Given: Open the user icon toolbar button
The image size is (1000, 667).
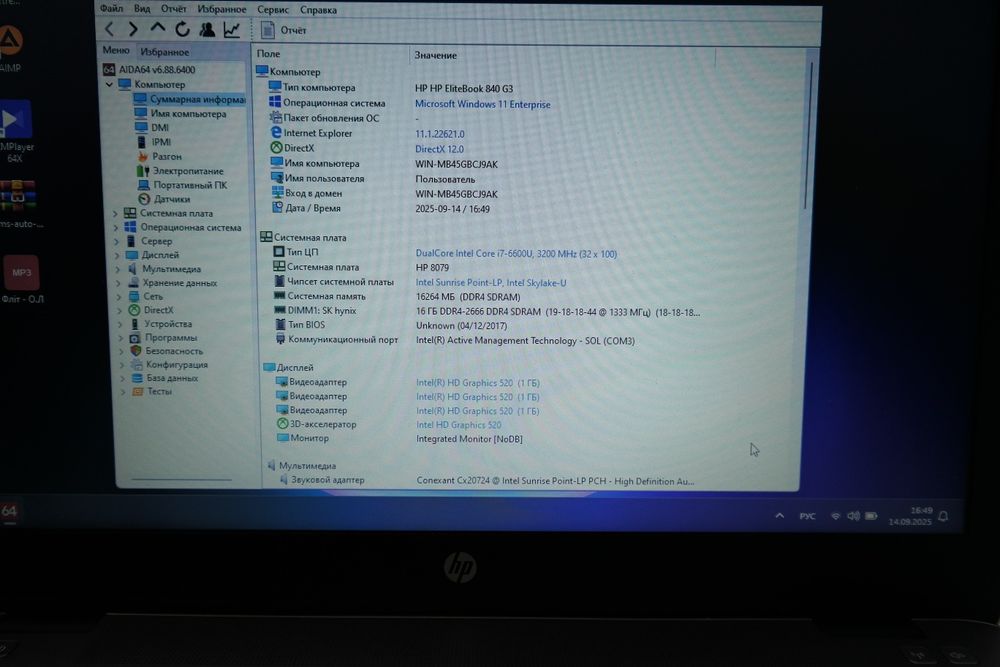Looking at the screenshot, I should [207, 29].
